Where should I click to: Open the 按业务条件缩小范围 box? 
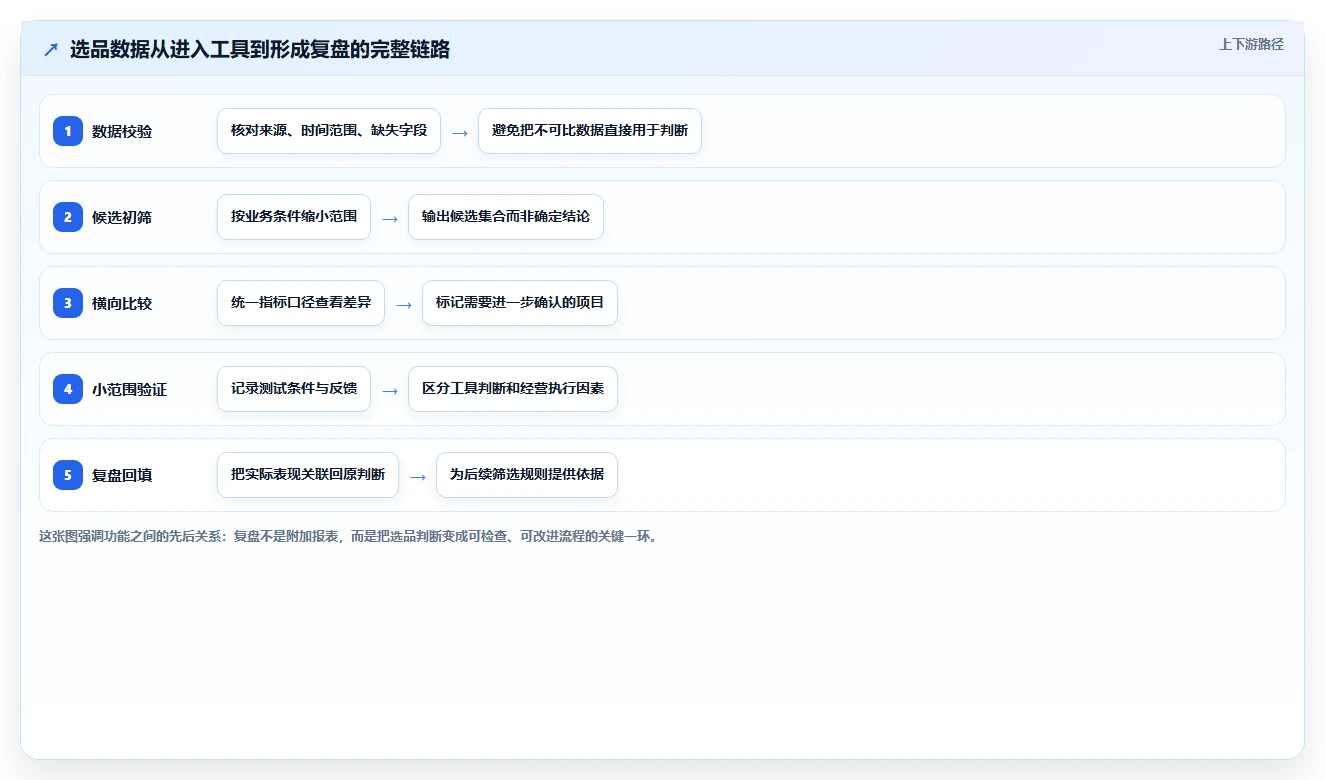[294, 217]
